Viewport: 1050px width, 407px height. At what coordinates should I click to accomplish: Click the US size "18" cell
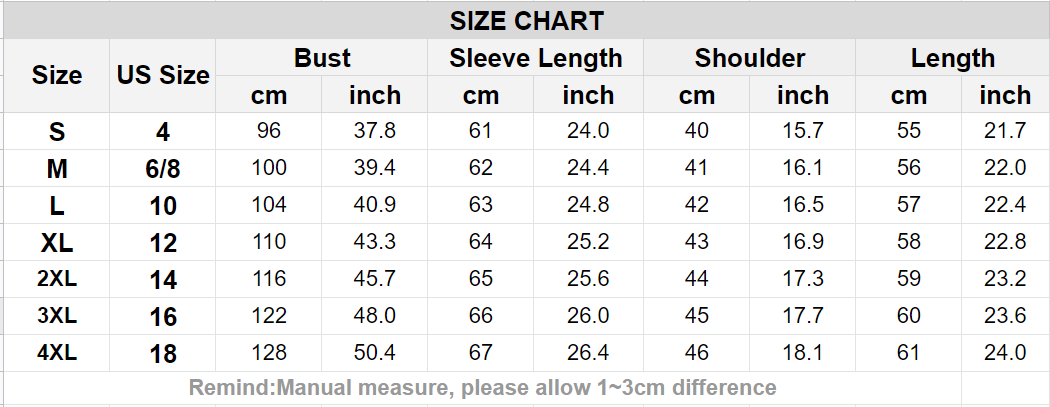pos(163,353)
